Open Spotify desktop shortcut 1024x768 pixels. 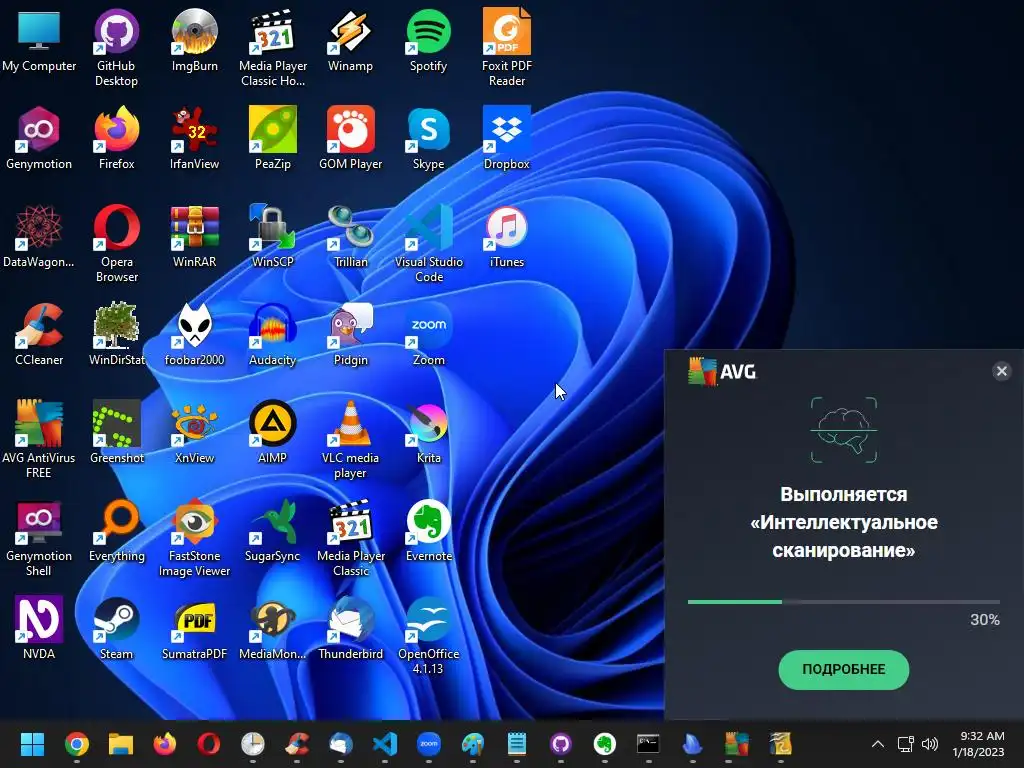coord(428,40)
